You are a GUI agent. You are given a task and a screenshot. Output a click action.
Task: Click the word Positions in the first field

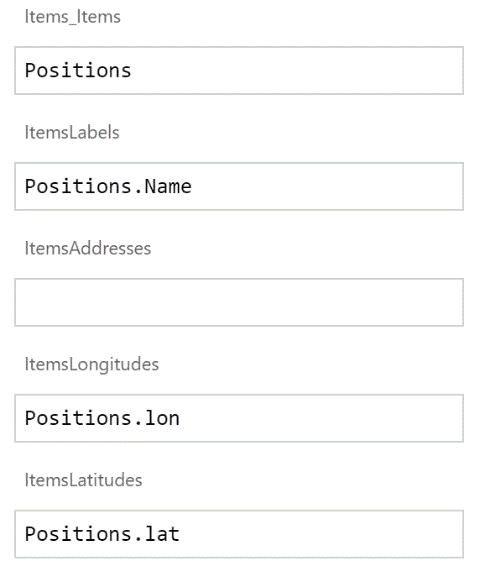78,71
